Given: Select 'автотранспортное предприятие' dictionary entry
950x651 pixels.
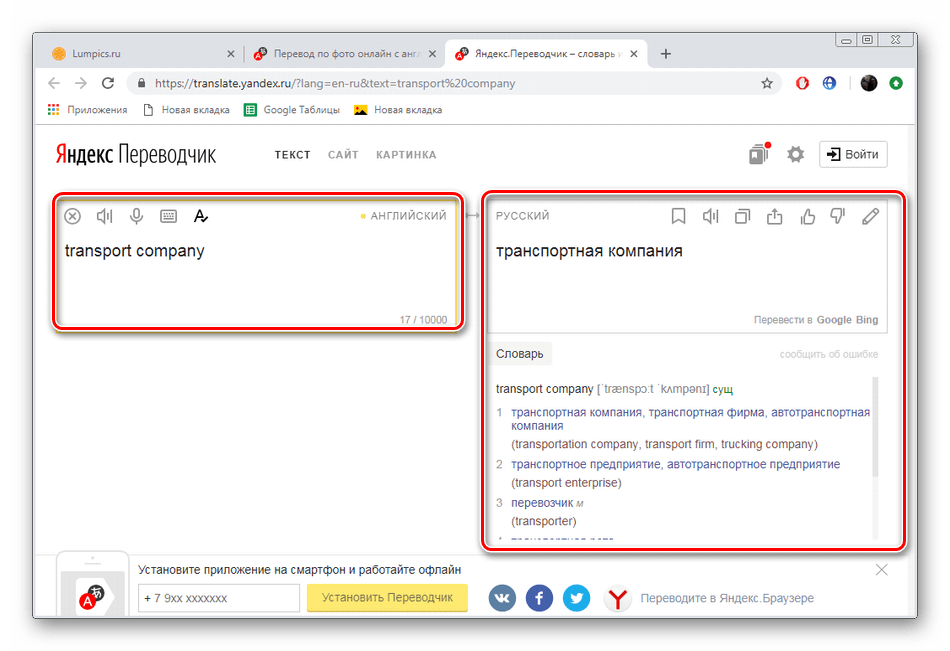Looking at the screenshot, I should (754, 464).
